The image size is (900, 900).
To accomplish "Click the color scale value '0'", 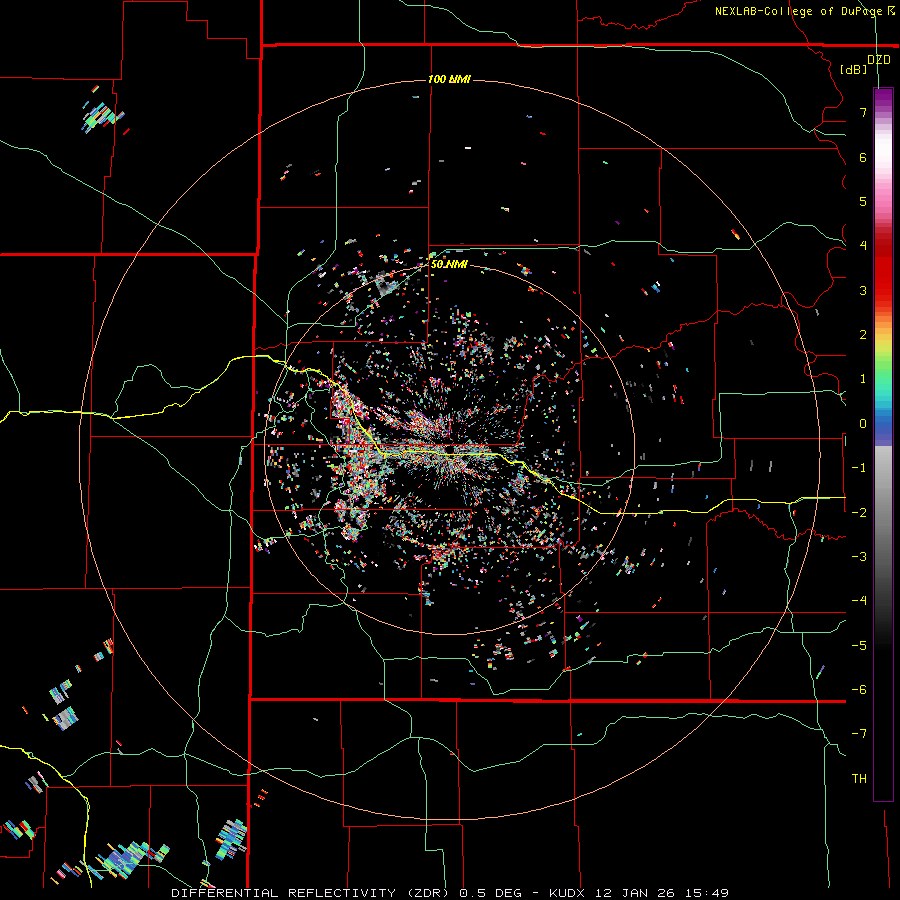I will pyautogui.click(x=863, y=424).
